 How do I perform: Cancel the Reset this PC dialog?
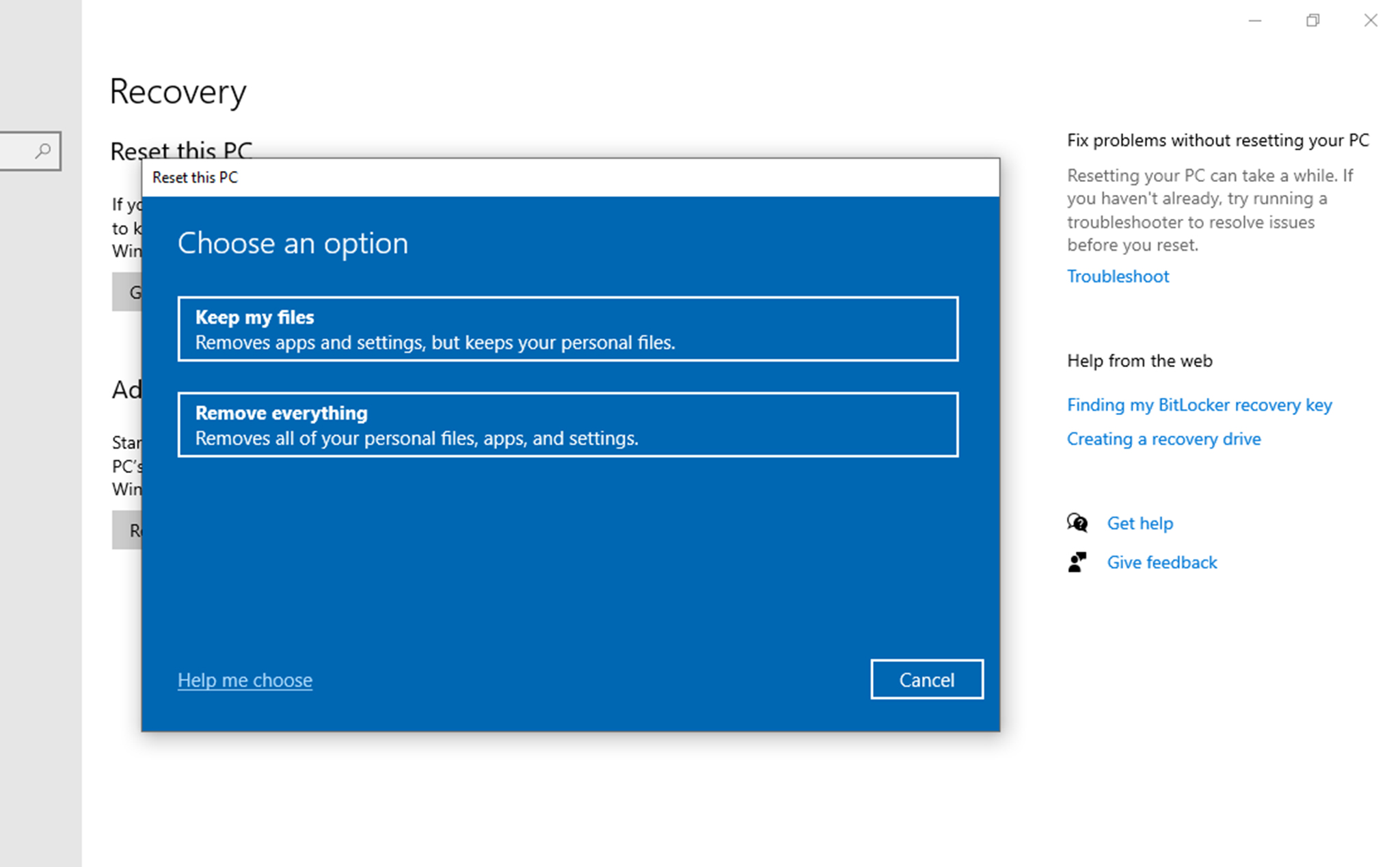pos(926,680)
